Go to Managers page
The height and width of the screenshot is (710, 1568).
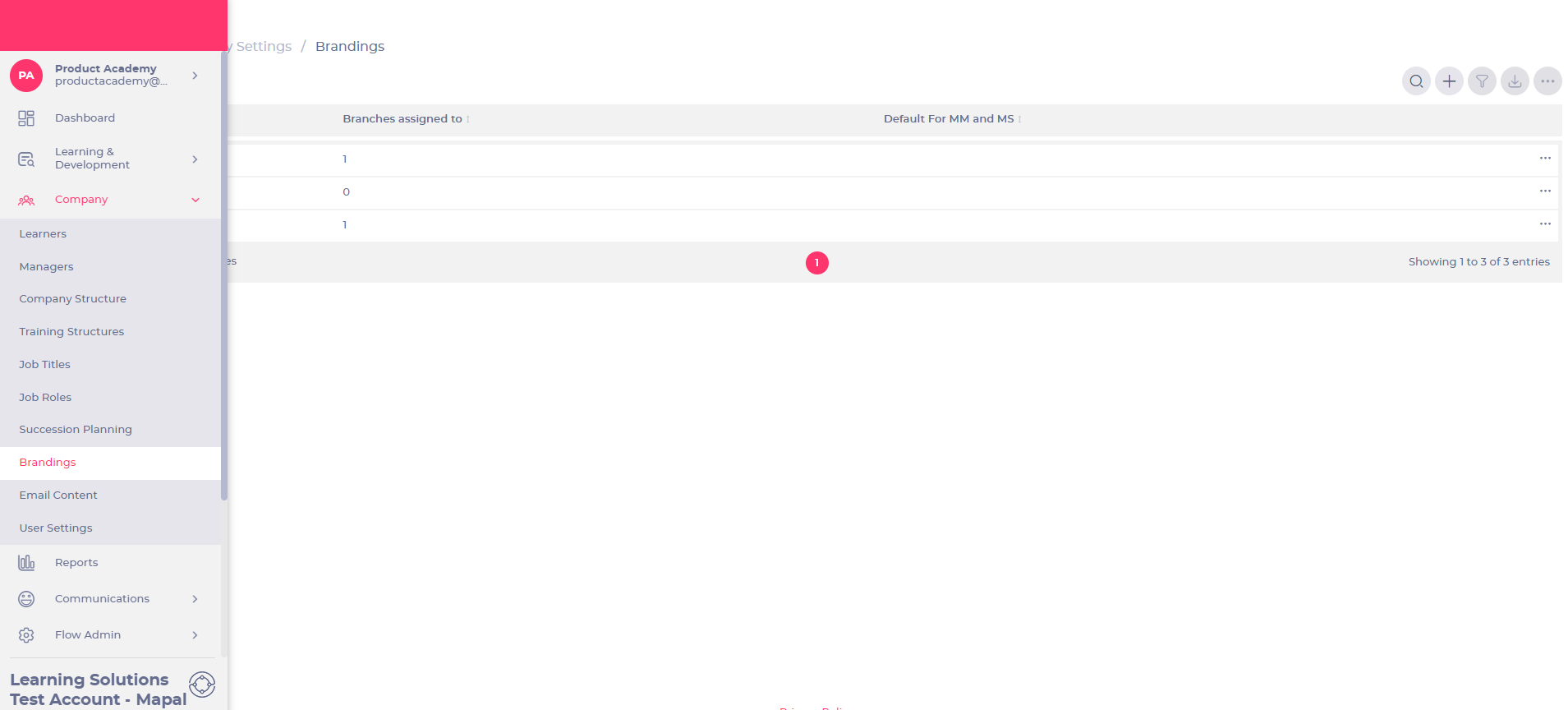(46, 267)
